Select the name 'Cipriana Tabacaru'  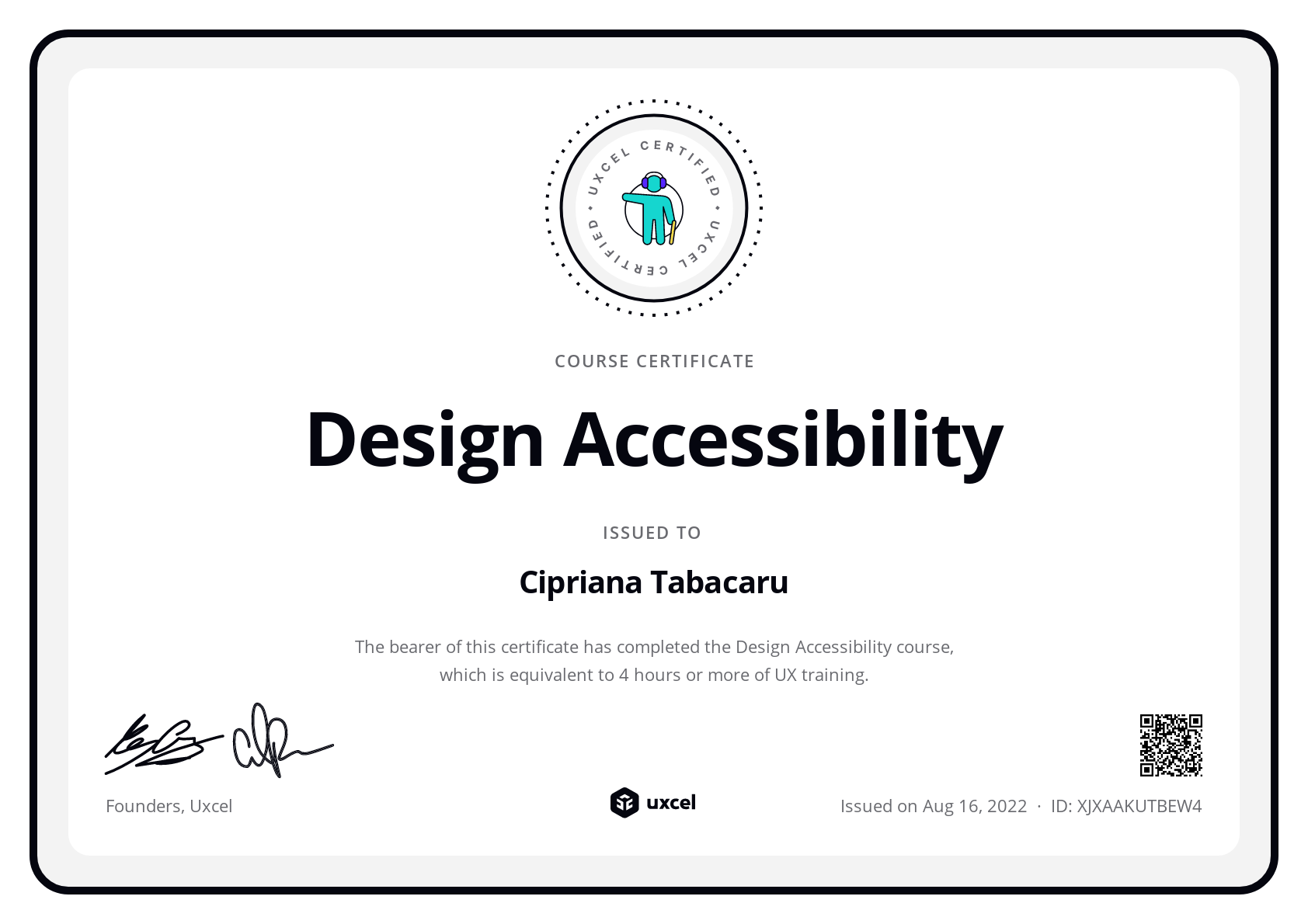coord(654,582)
